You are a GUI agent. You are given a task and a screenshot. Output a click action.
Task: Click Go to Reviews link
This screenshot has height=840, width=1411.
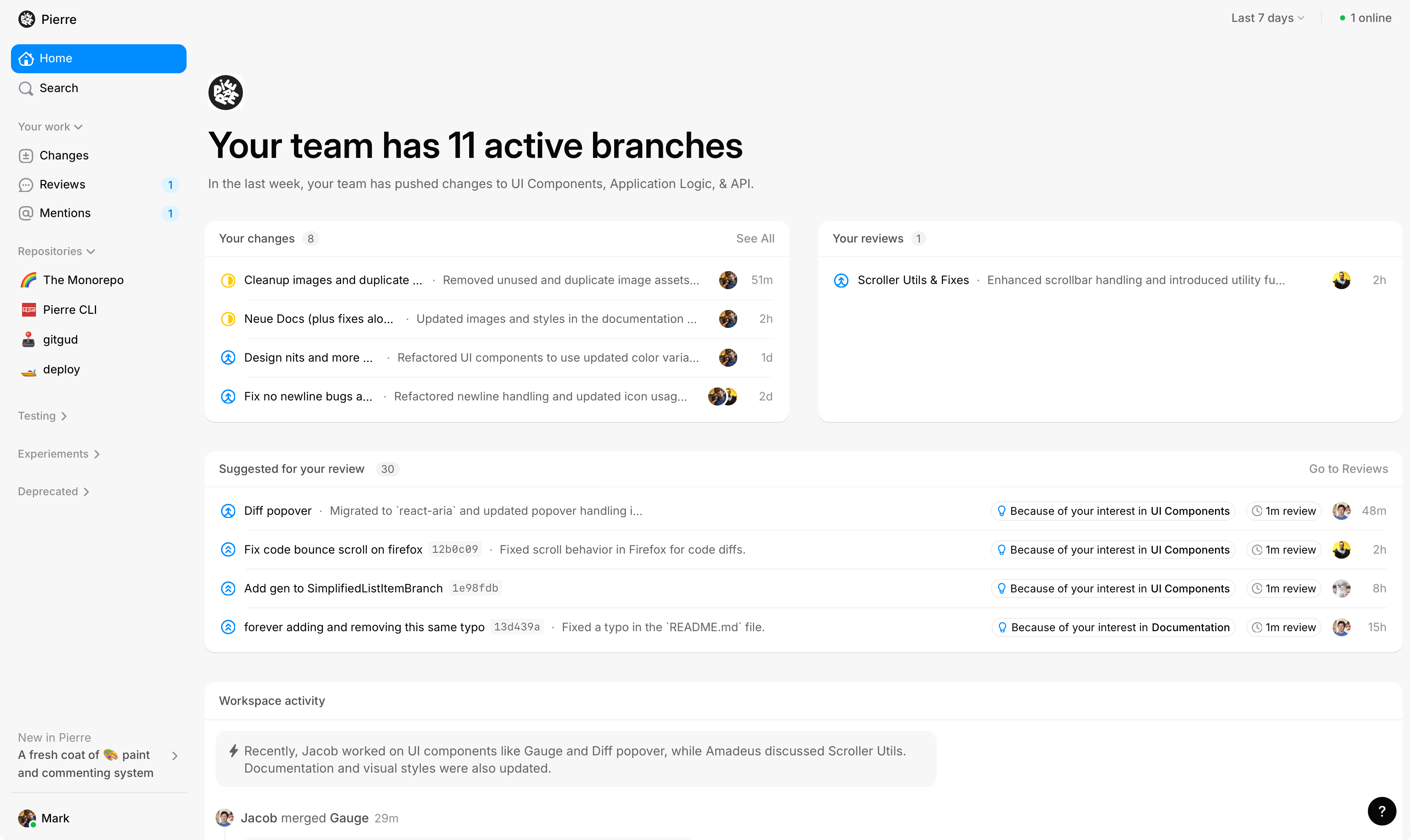[x=1348, y=469]
